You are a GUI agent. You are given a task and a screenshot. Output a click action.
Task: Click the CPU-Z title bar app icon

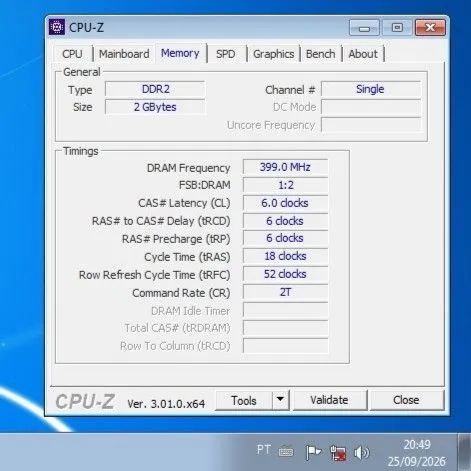point(57,27)
